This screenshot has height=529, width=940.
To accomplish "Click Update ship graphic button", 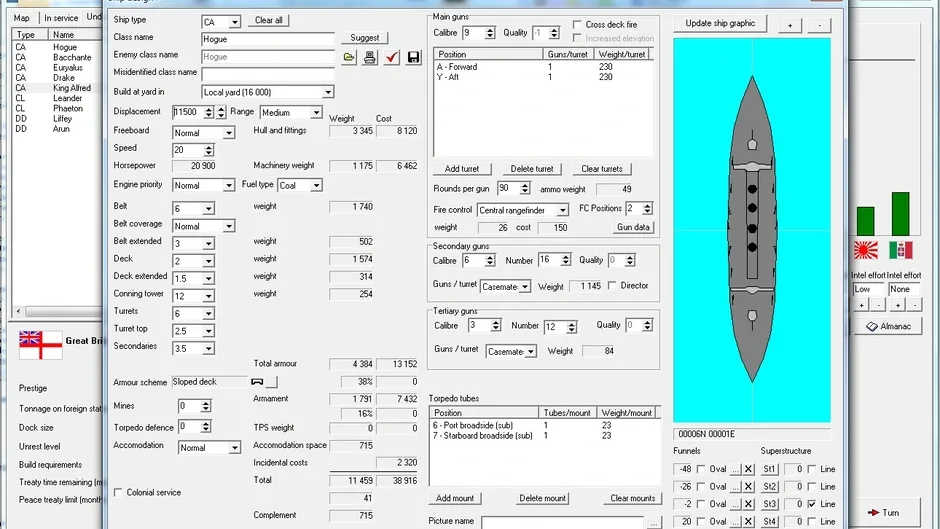I will tap(720, 23).
